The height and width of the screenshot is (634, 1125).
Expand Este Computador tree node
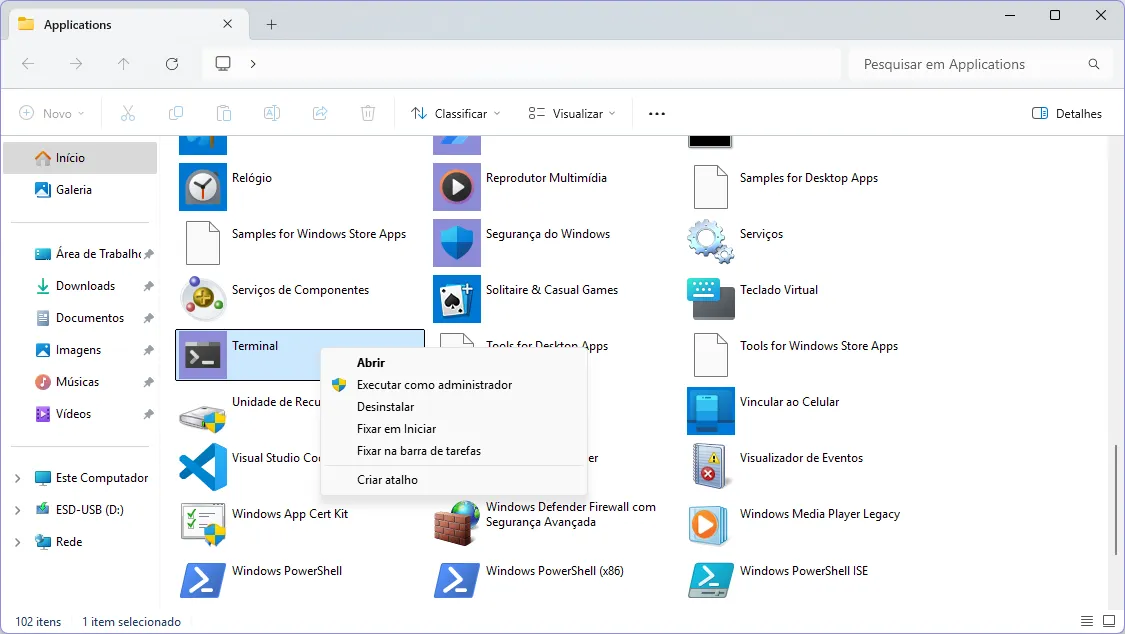coord(18,478)
